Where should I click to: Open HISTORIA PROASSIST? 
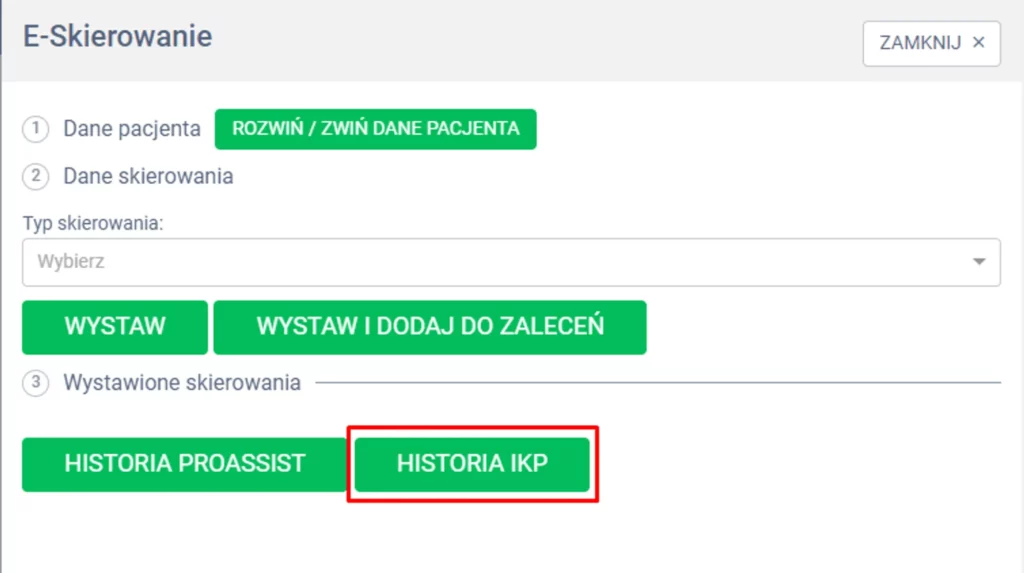coord(184,464)
